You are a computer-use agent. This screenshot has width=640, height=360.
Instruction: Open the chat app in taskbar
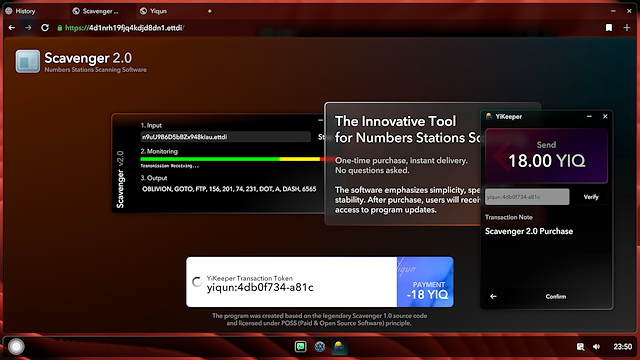(x=301, y=347)
